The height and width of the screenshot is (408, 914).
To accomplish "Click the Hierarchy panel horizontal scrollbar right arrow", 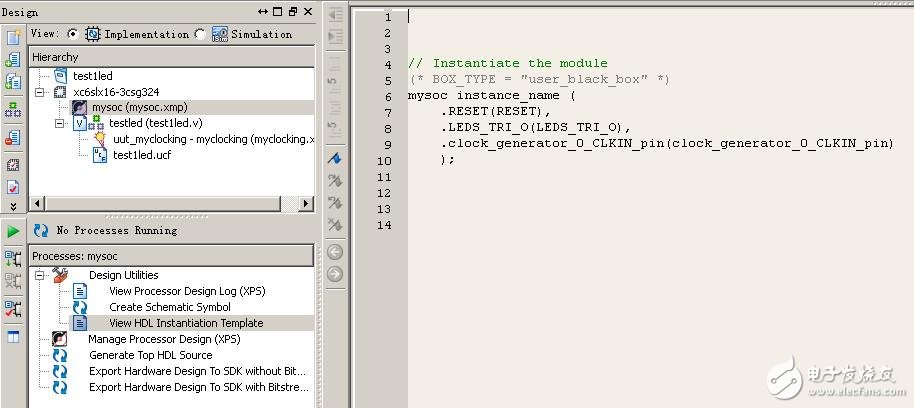I will pyautogui.click(x=307, y=204).
